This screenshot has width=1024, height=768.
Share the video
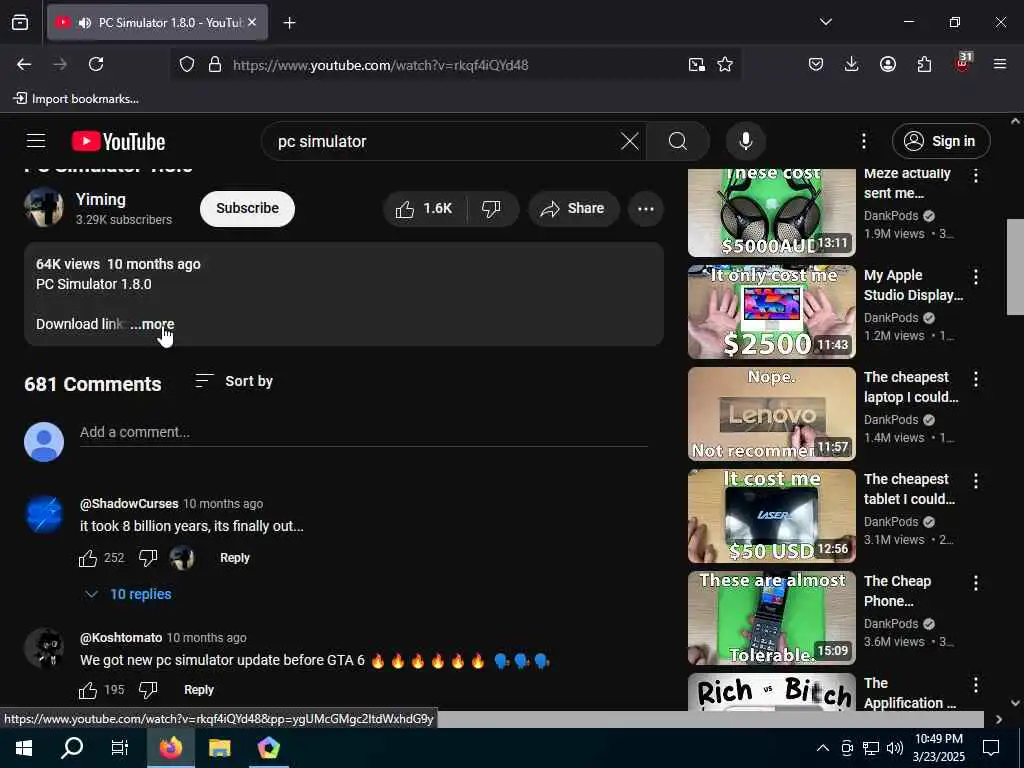(x=573, y=208)
